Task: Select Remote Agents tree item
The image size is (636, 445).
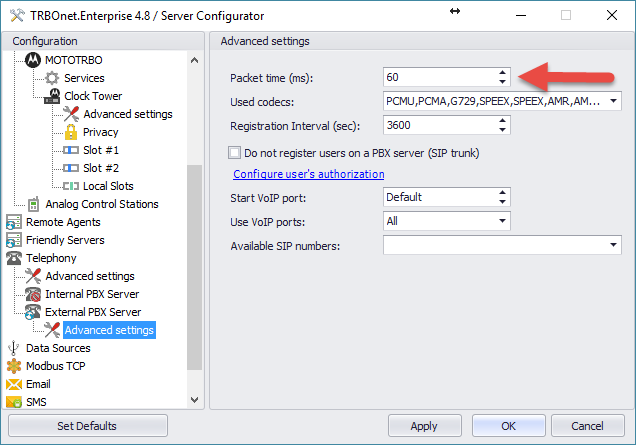Action: (63, 222)
